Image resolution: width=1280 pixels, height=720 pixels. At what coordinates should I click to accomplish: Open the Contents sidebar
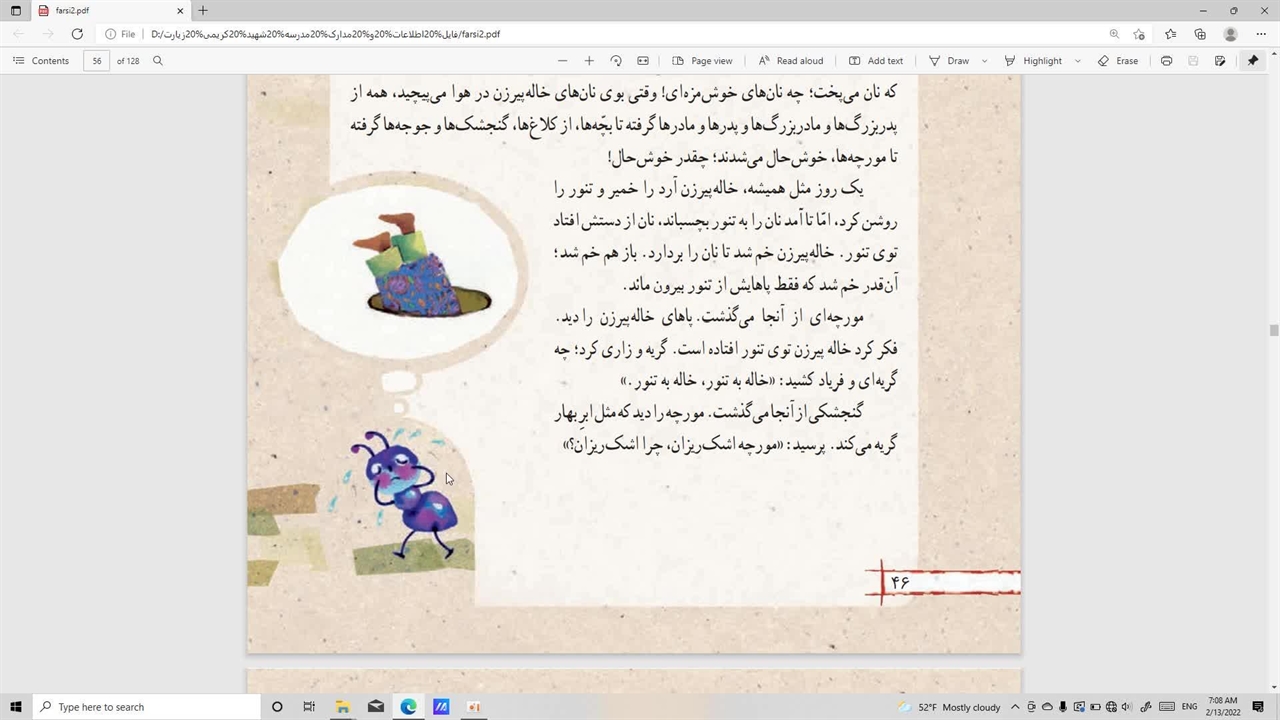pos(41,61)
